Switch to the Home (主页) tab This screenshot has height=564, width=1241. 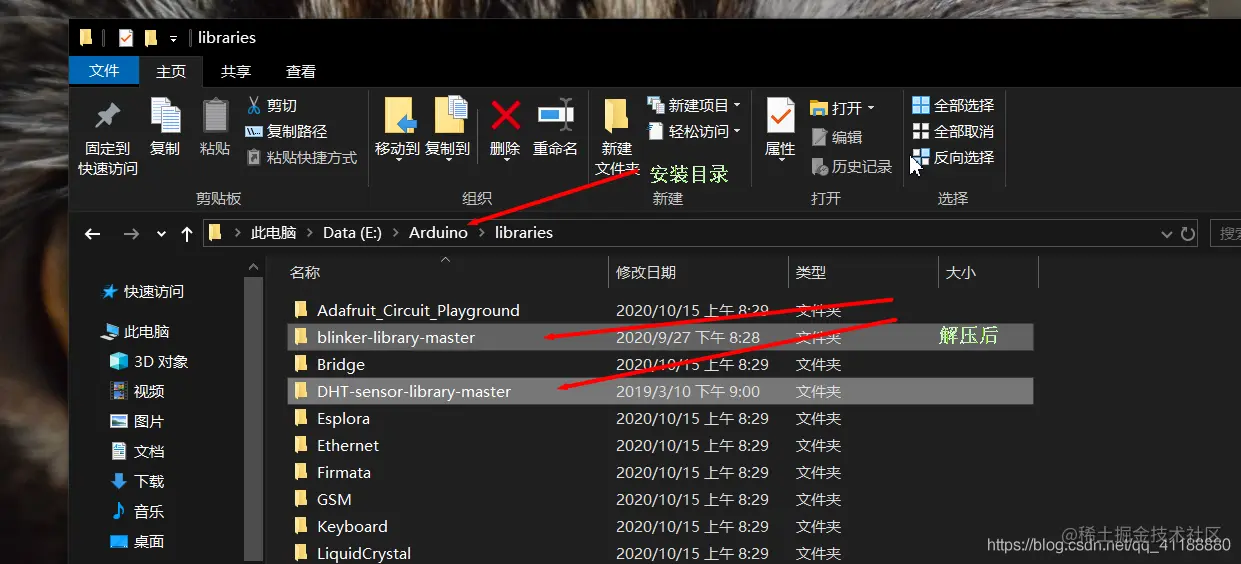click(171, 71)
